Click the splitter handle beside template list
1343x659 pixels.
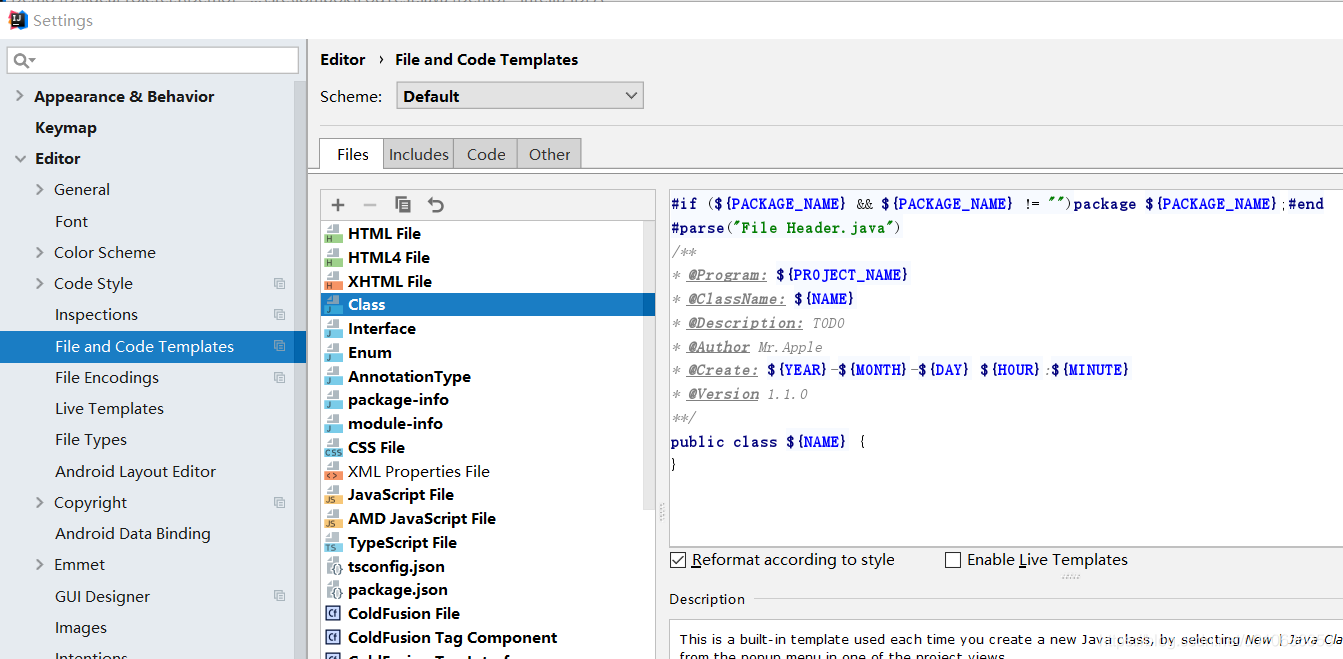[662, 512]
